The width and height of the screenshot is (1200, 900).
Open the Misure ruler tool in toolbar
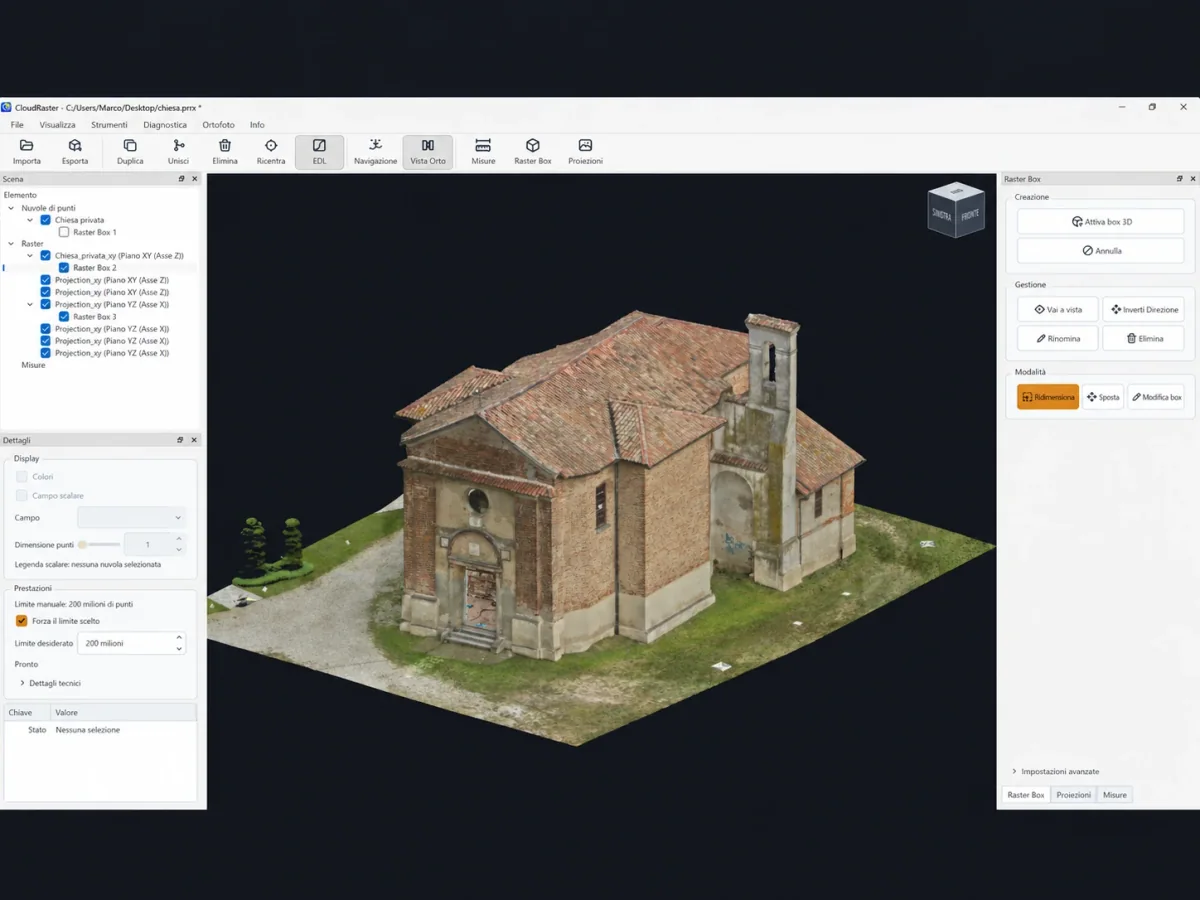coord(483,152)
